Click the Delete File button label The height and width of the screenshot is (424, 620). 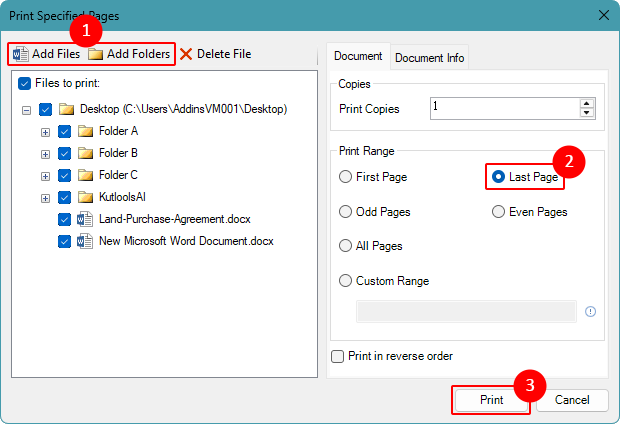(x=224, y=54)
